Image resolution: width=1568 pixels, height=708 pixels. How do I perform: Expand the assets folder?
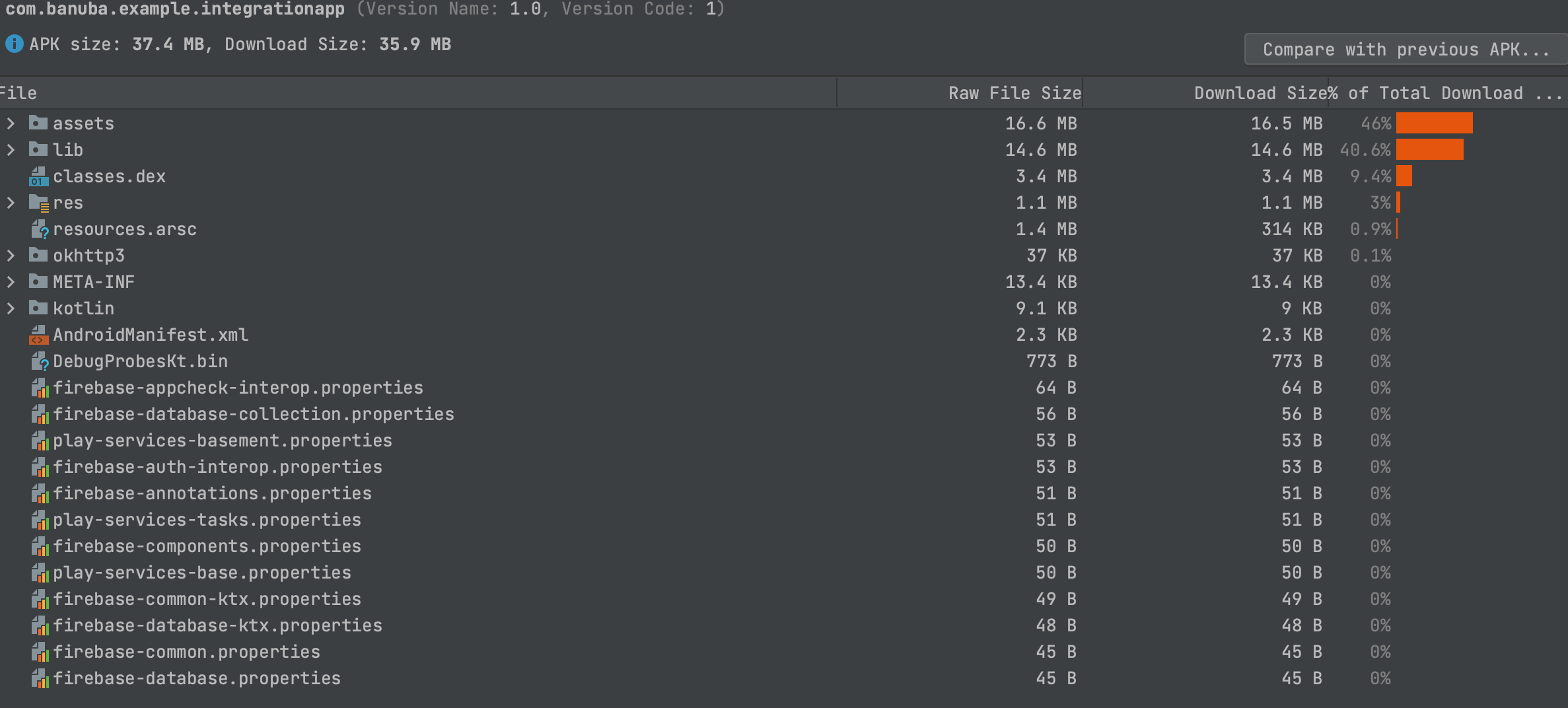pos(11,123)
